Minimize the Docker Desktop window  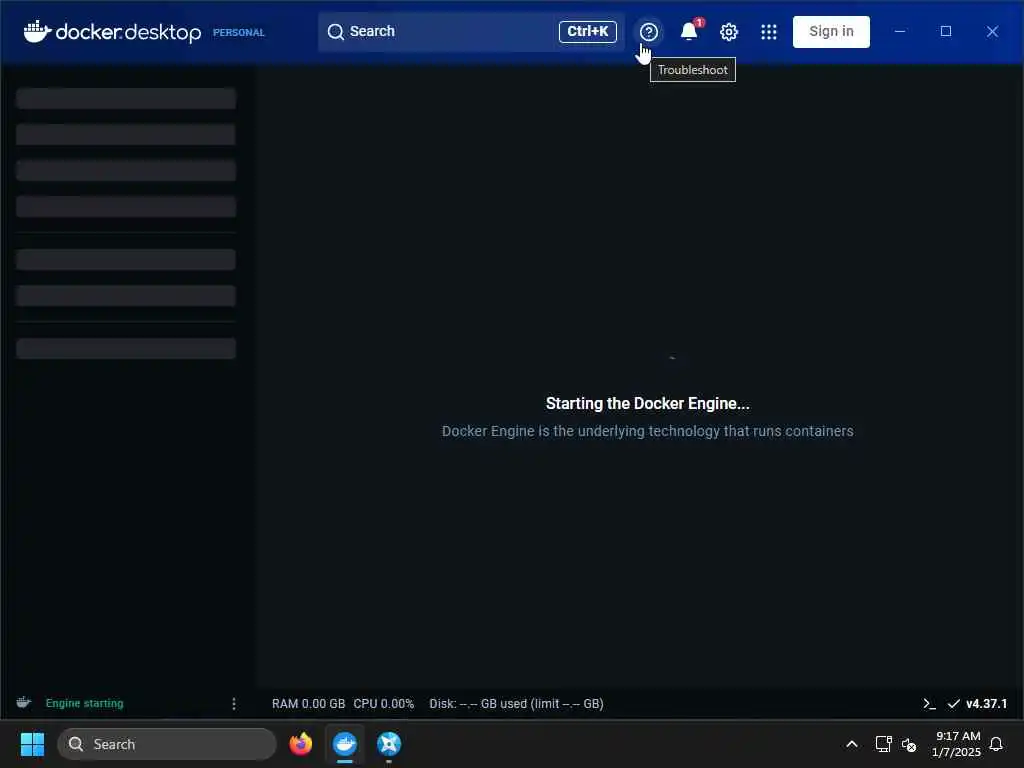click(900, 31)
